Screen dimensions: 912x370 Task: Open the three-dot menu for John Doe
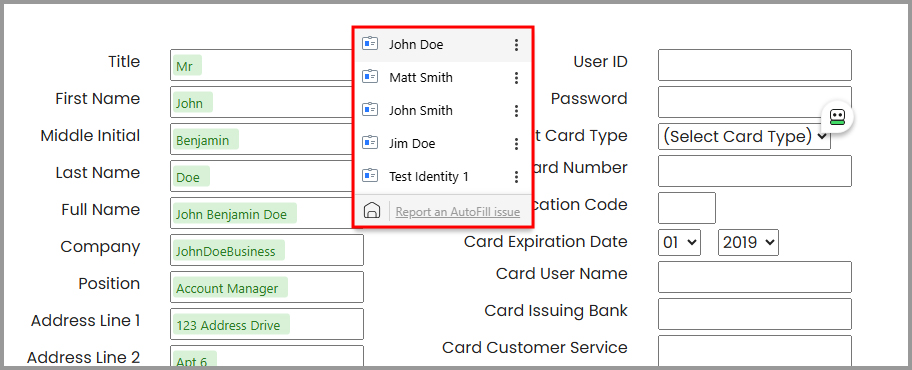(x=516, y=45)
